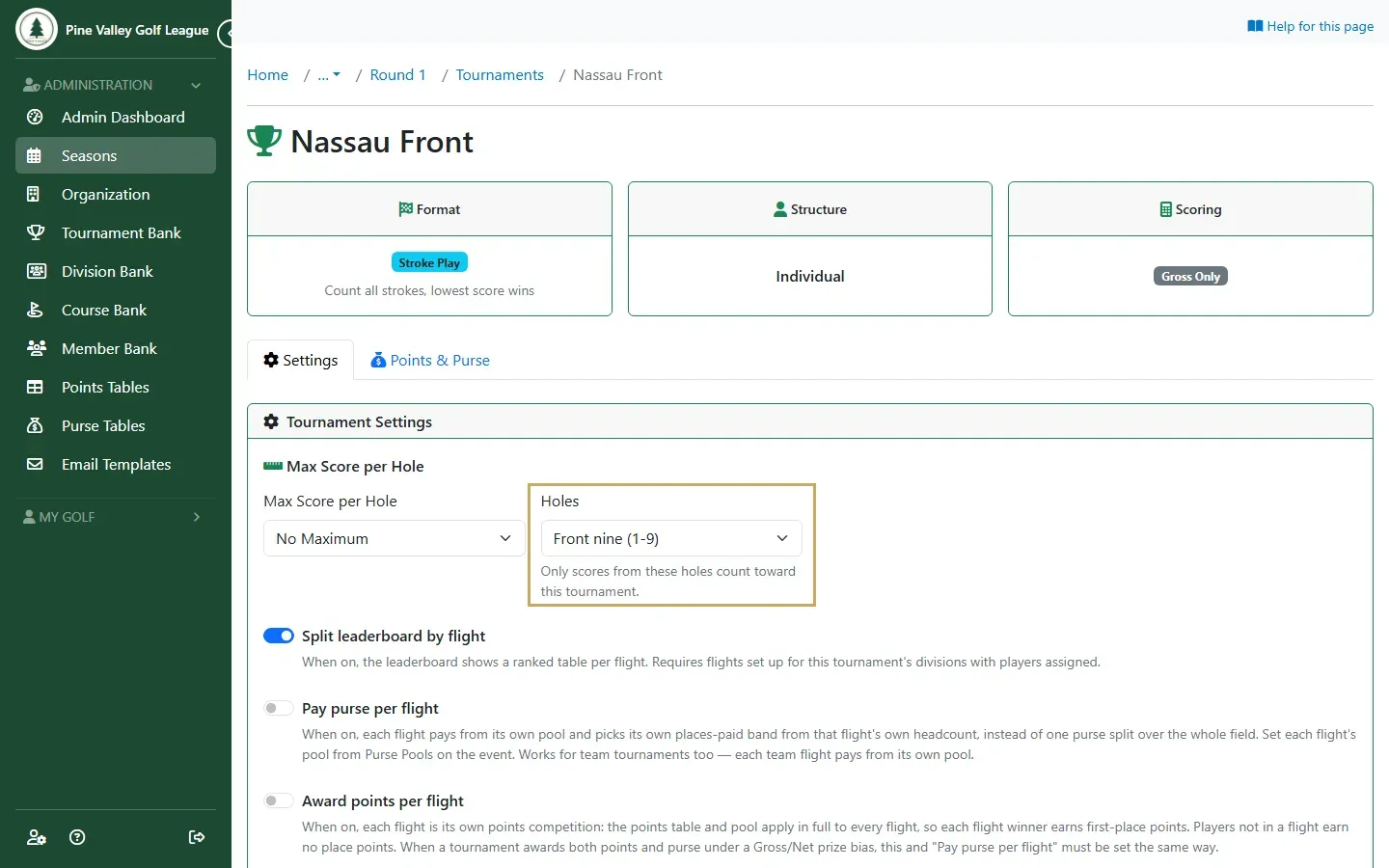Click the Pine Valley Golf League name
This screenshot has width=1389, height=868.
point(137,30)
